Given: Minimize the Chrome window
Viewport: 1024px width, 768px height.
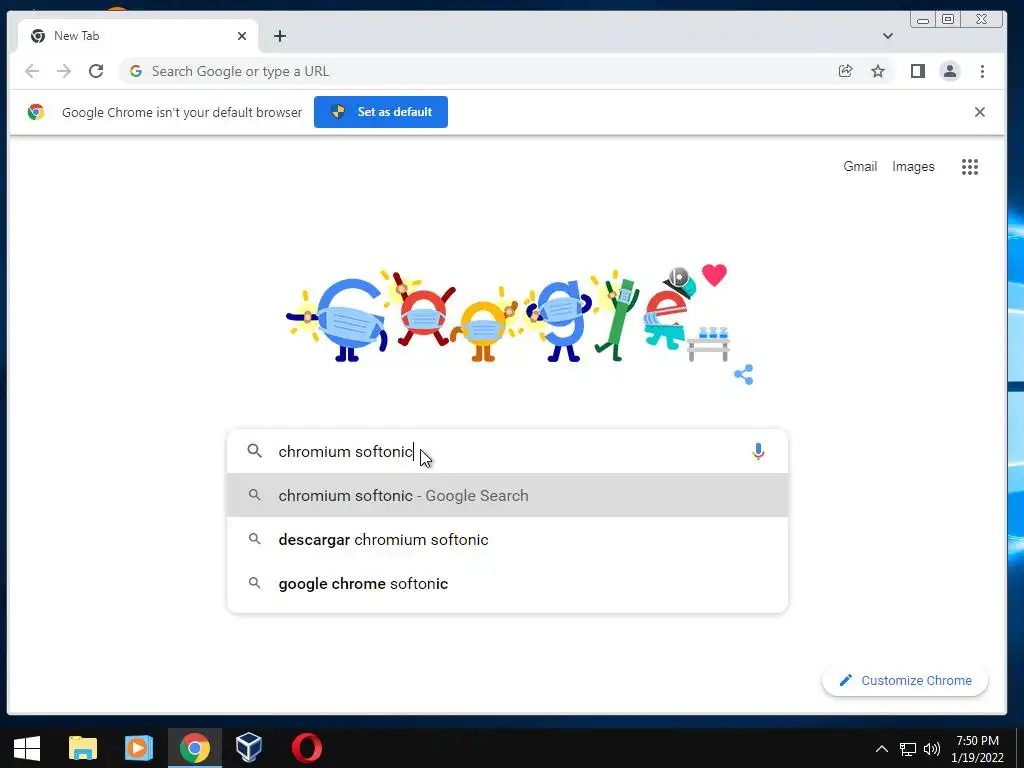Looking at the screenshot, I should [x=922, y=20].
